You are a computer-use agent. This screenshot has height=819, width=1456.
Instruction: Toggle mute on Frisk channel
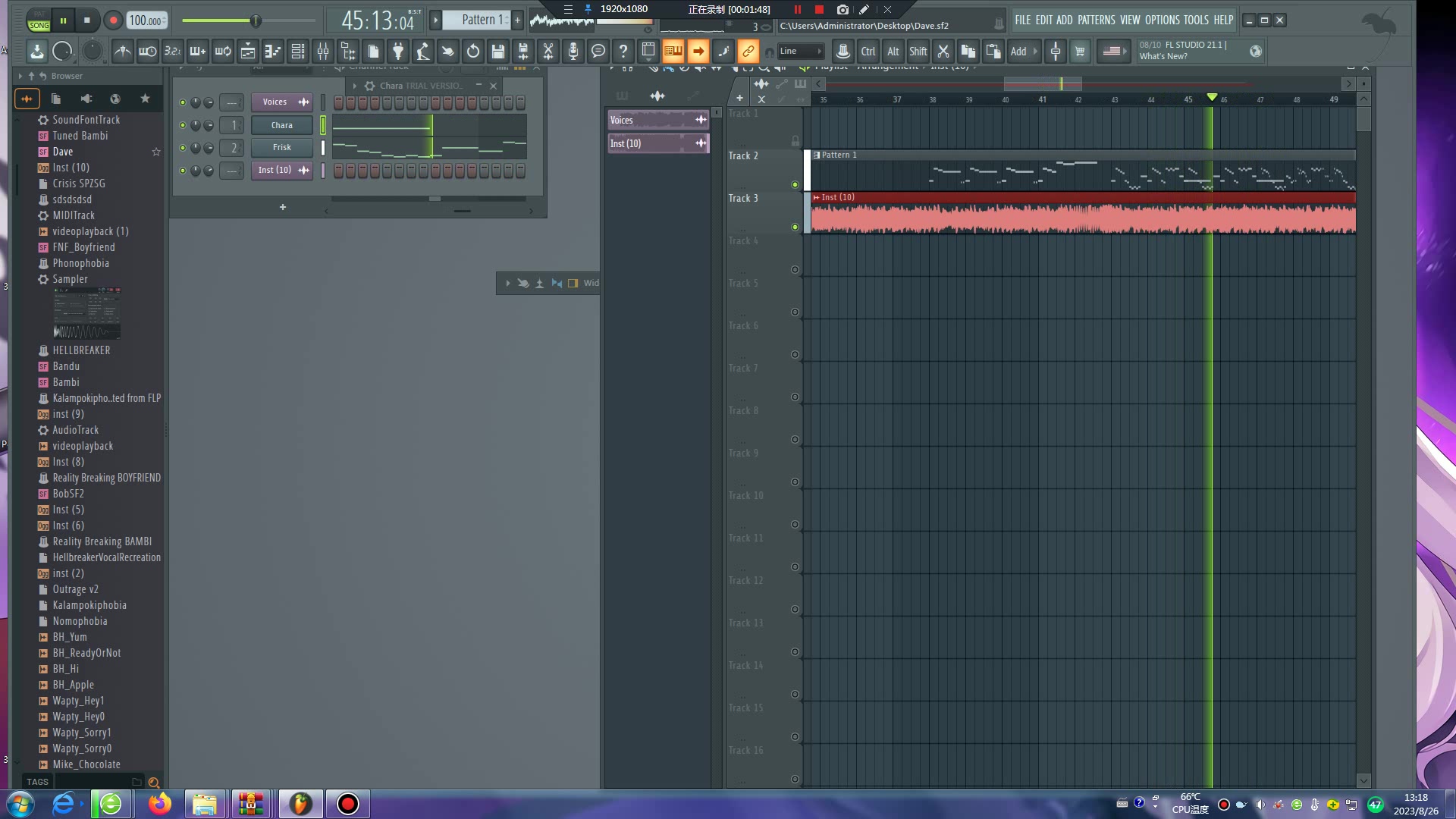point(181,147)
